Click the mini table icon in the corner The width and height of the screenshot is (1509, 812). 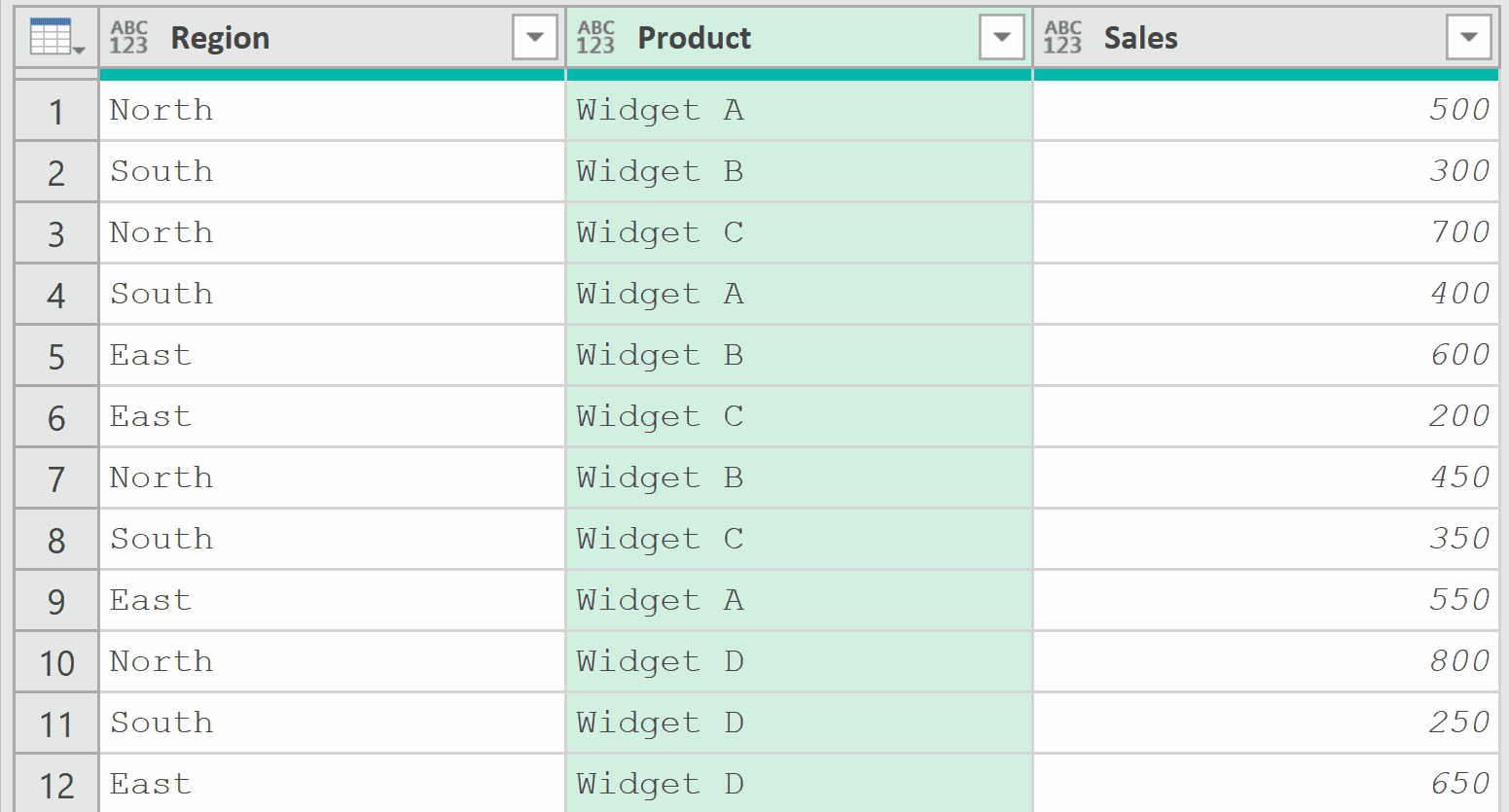pyautogui.click(x=54, y=36)
